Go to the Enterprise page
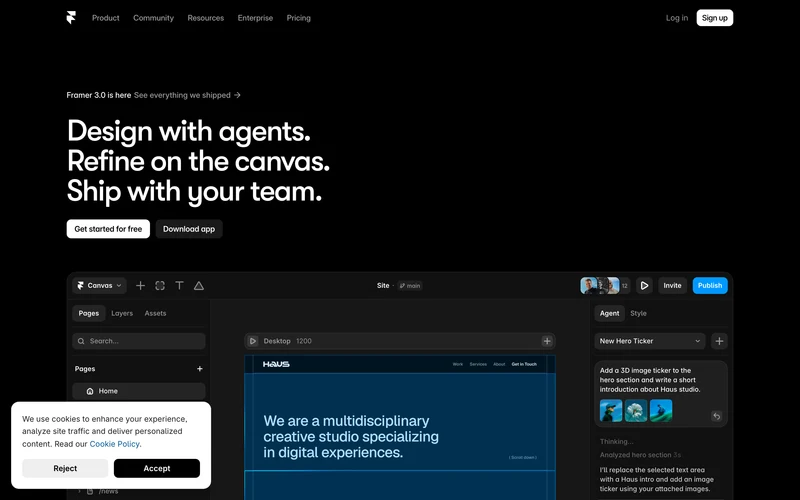The height and width of the screenshot is (500, 800). (255, 18)
